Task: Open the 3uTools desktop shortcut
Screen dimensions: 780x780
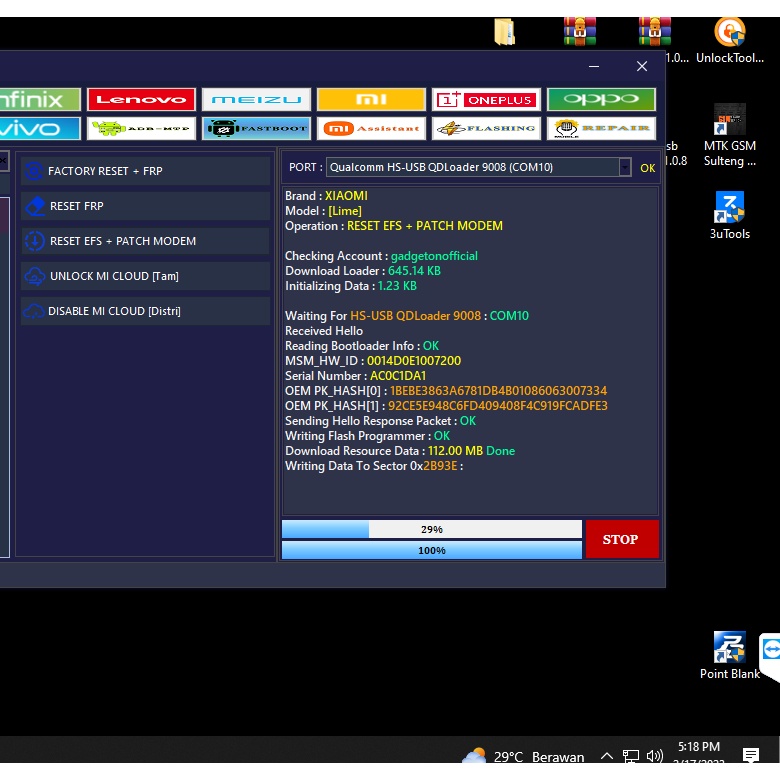Action: tap(729, 215)
